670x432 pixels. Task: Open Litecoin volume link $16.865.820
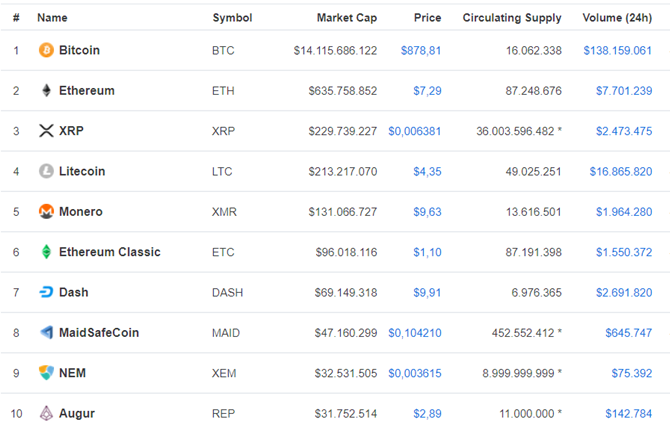(621, 172)
